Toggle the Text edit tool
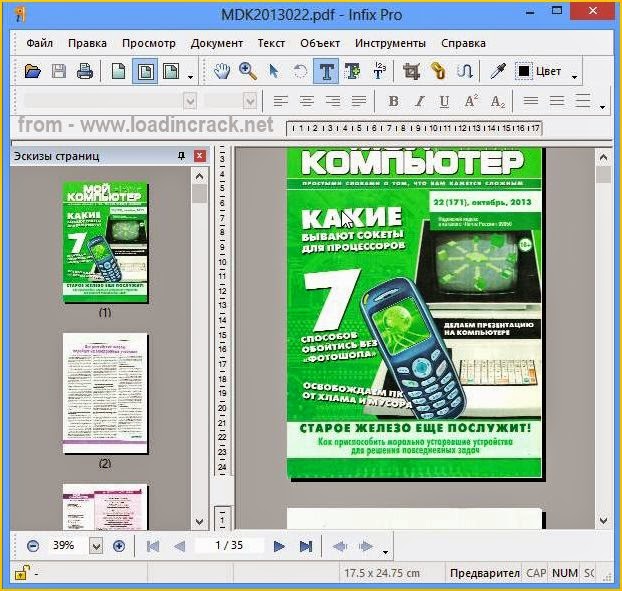The image size is (622, 591). point(326,71)
